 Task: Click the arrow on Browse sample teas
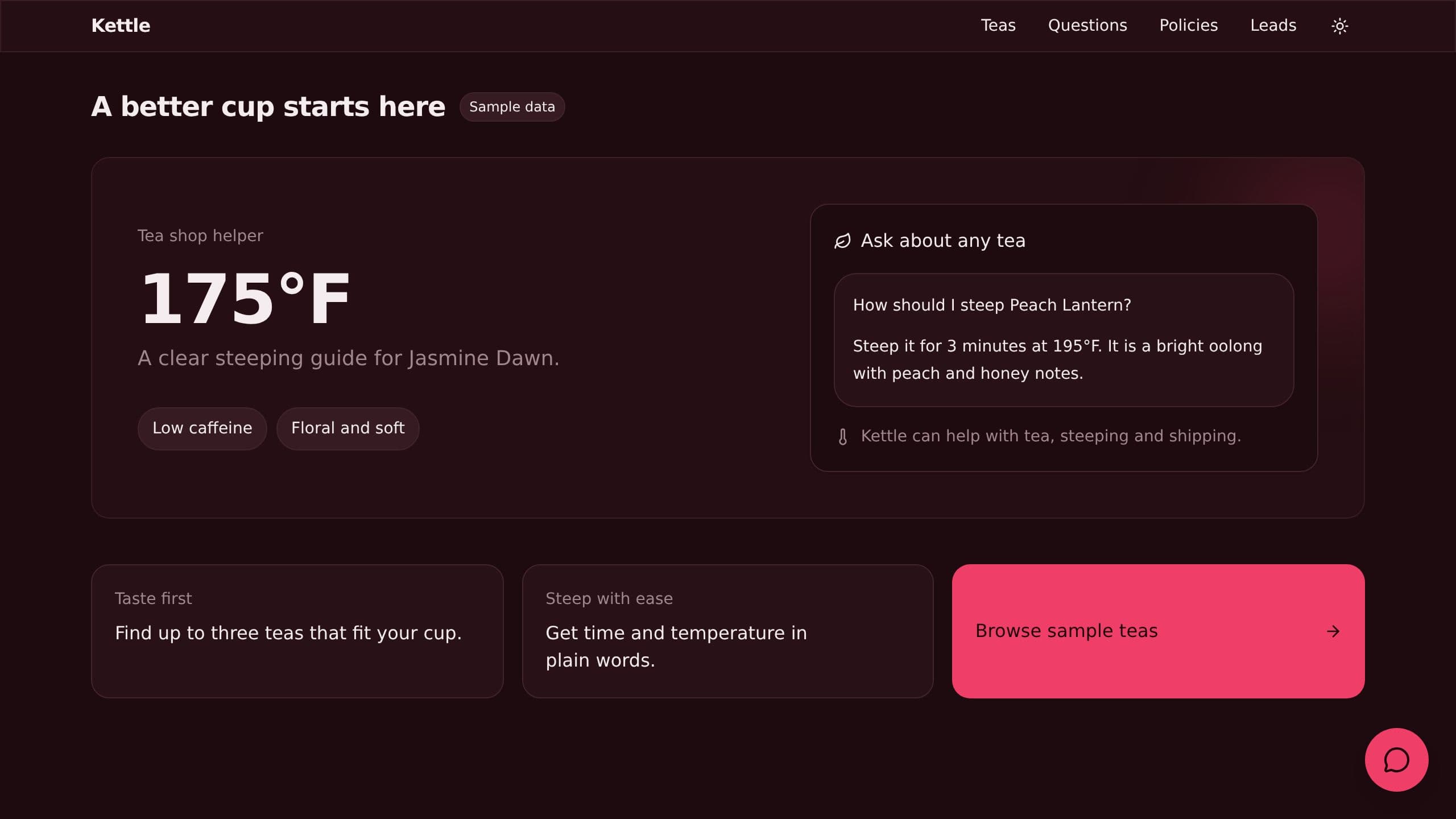pyautogui.click(x=1333, y=631)
